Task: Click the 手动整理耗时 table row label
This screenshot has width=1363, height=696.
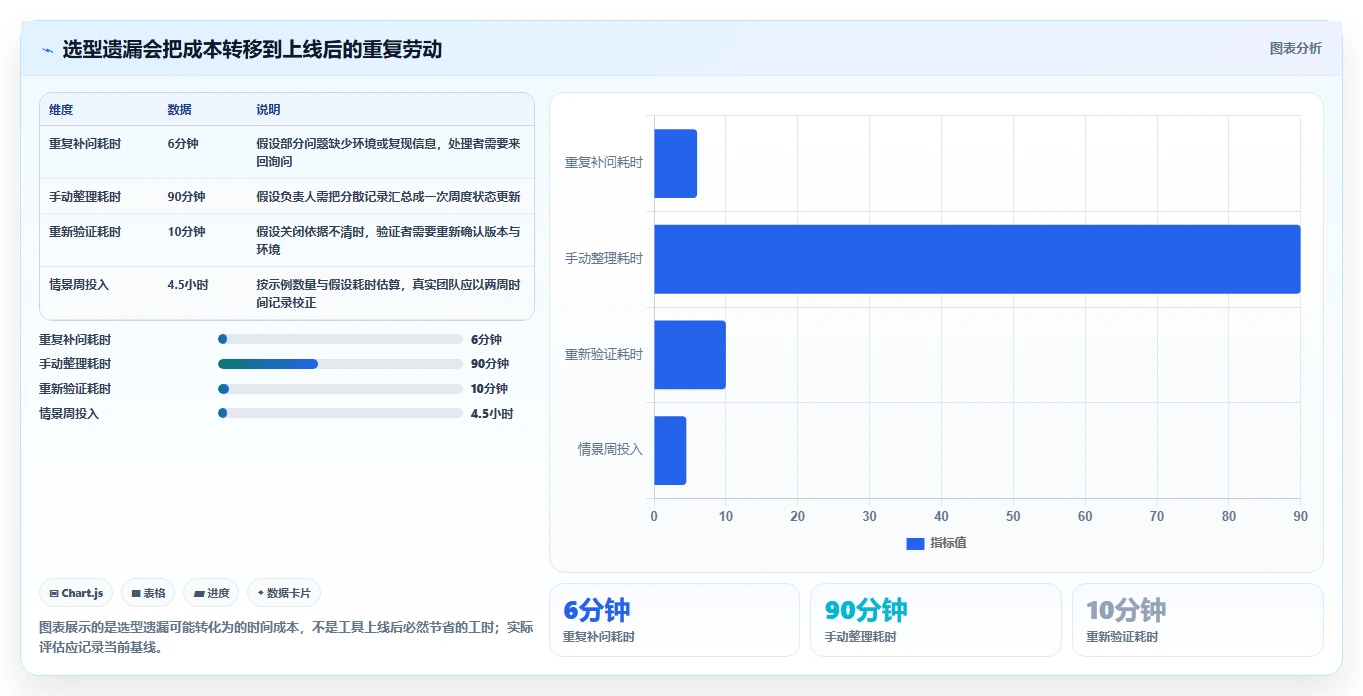Action: (85, 197)
